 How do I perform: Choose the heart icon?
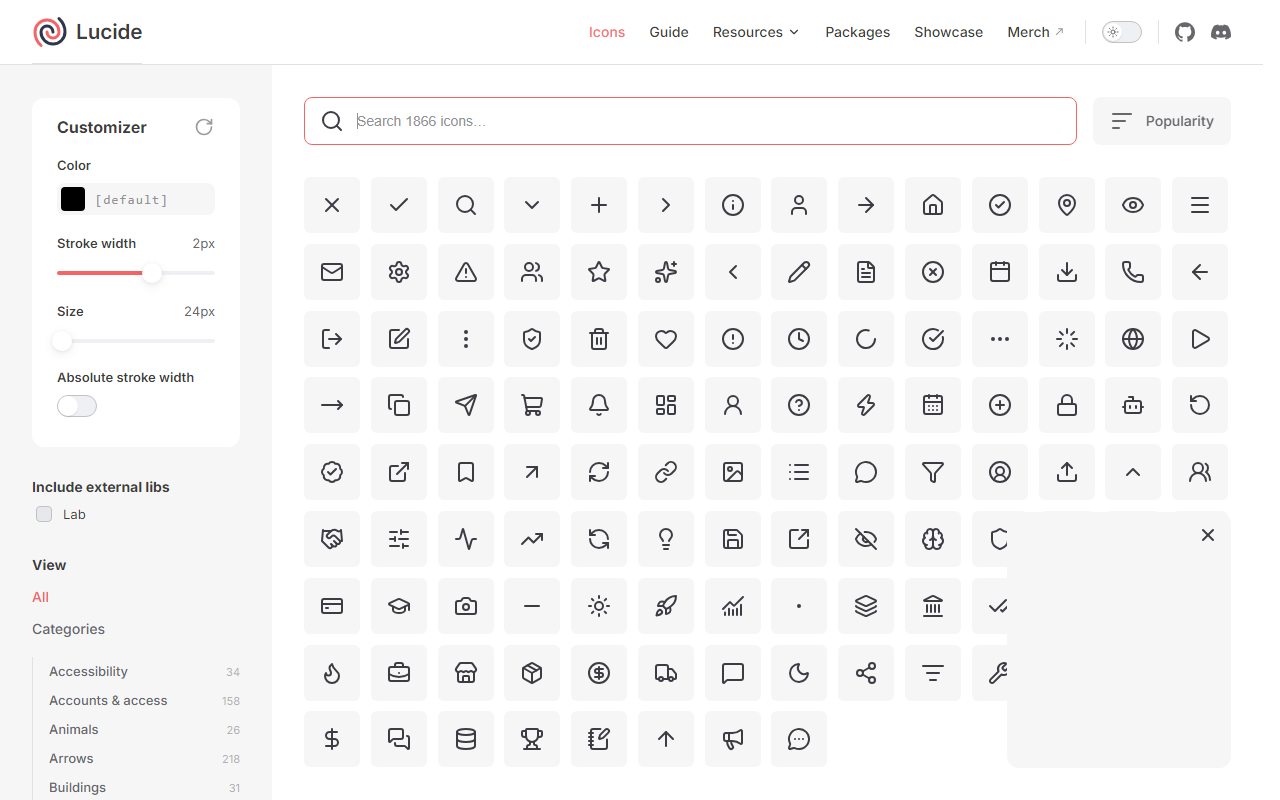click(666, 339)
